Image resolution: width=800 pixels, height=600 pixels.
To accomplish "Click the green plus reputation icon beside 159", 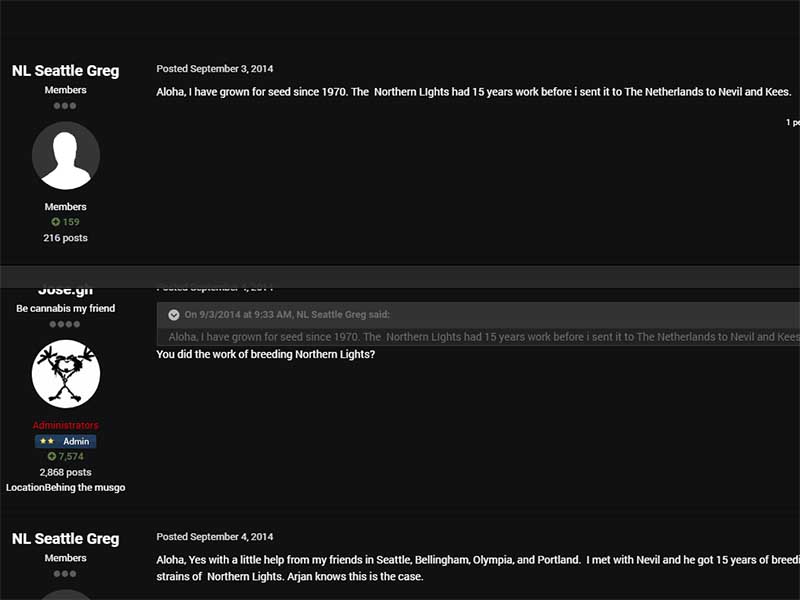I will tap(56, 222).
